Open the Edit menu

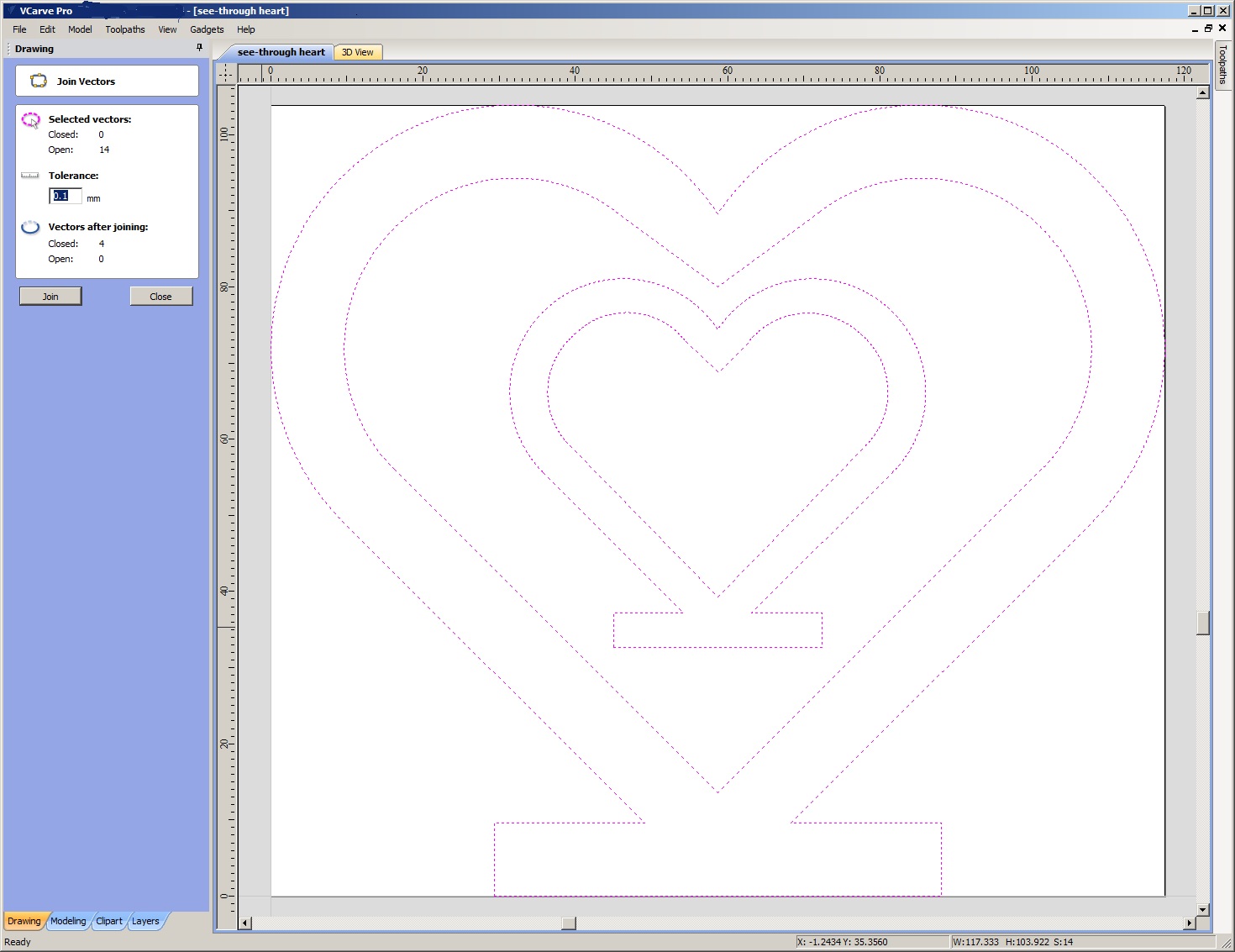click(x=47, y=29)
